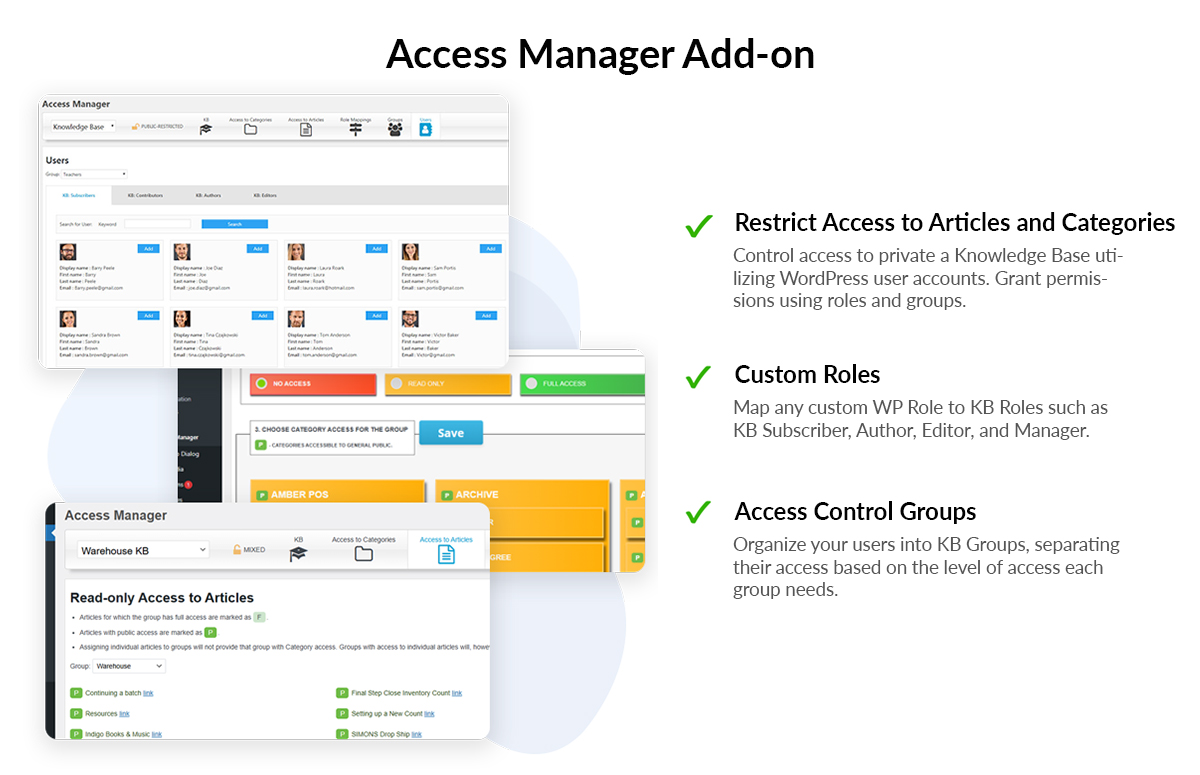Image resolution: width=1200 pixels, height=775 pixels.
Task: Open the KB Editors tab
Action: (266, 196)
